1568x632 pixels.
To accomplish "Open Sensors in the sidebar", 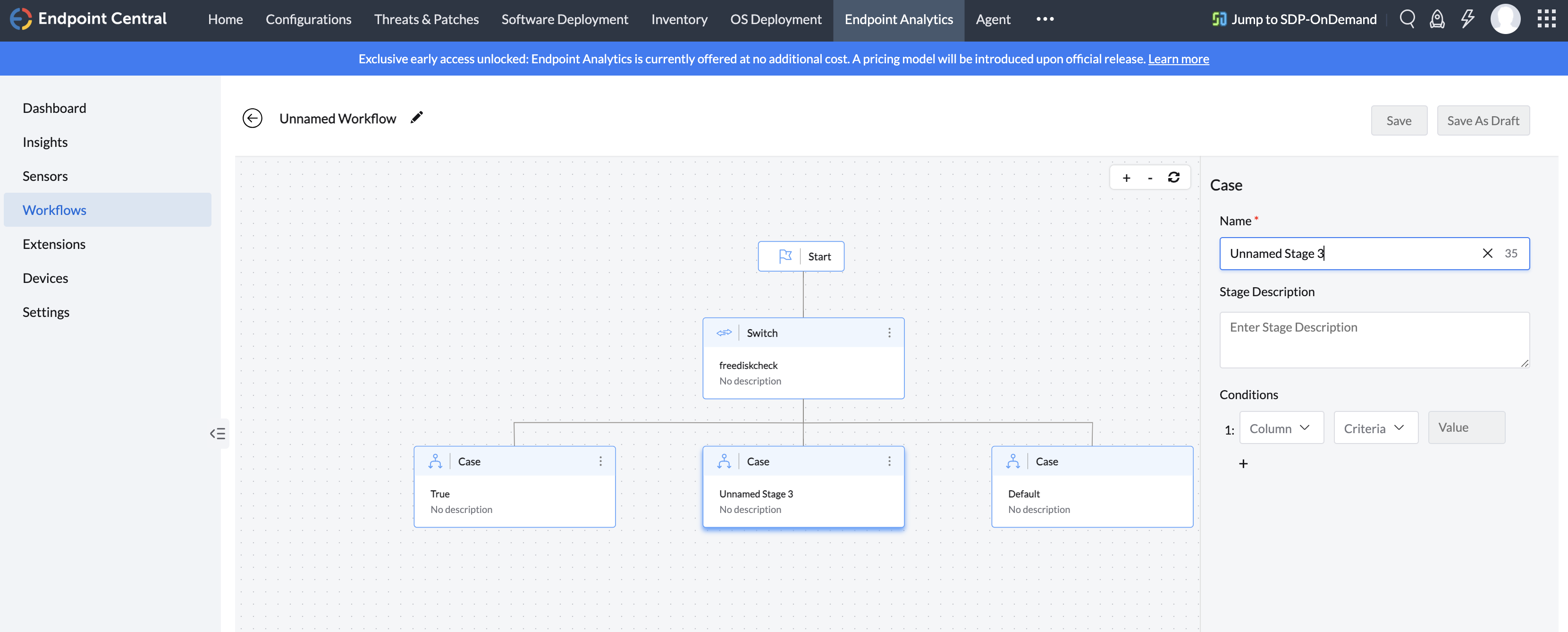I will pyautogui.click(x=45, y=176).
